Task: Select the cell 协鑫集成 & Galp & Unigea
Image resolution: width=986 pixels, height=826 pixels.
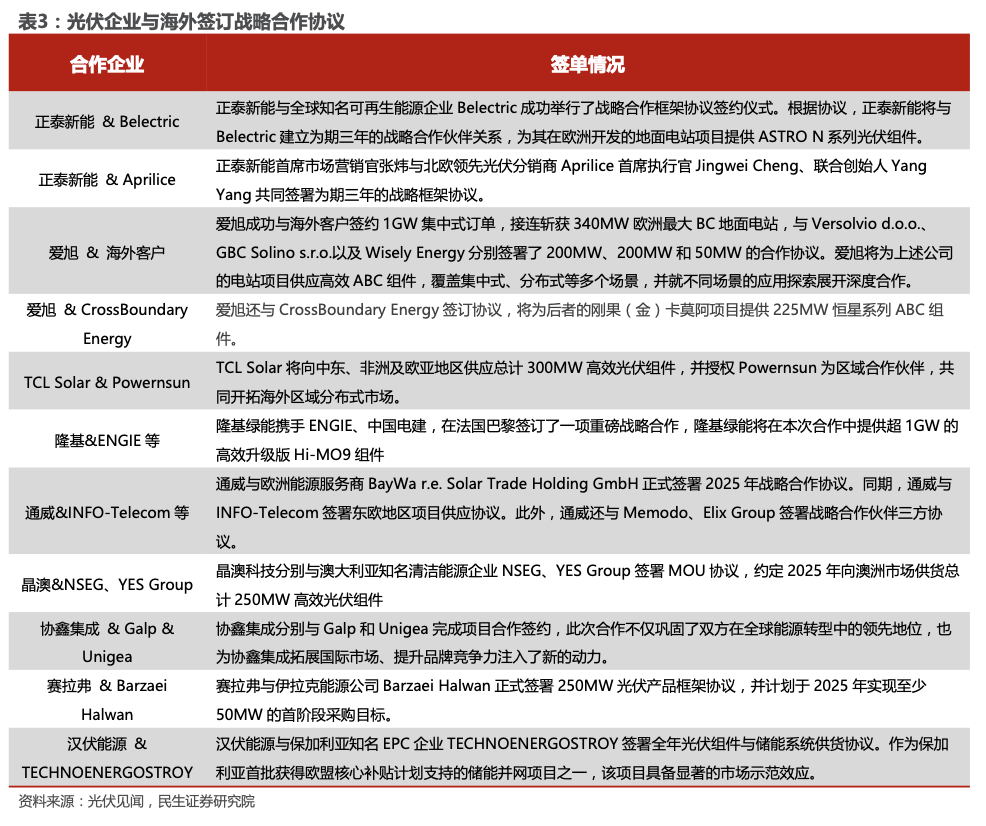Action: click(107, 642)
